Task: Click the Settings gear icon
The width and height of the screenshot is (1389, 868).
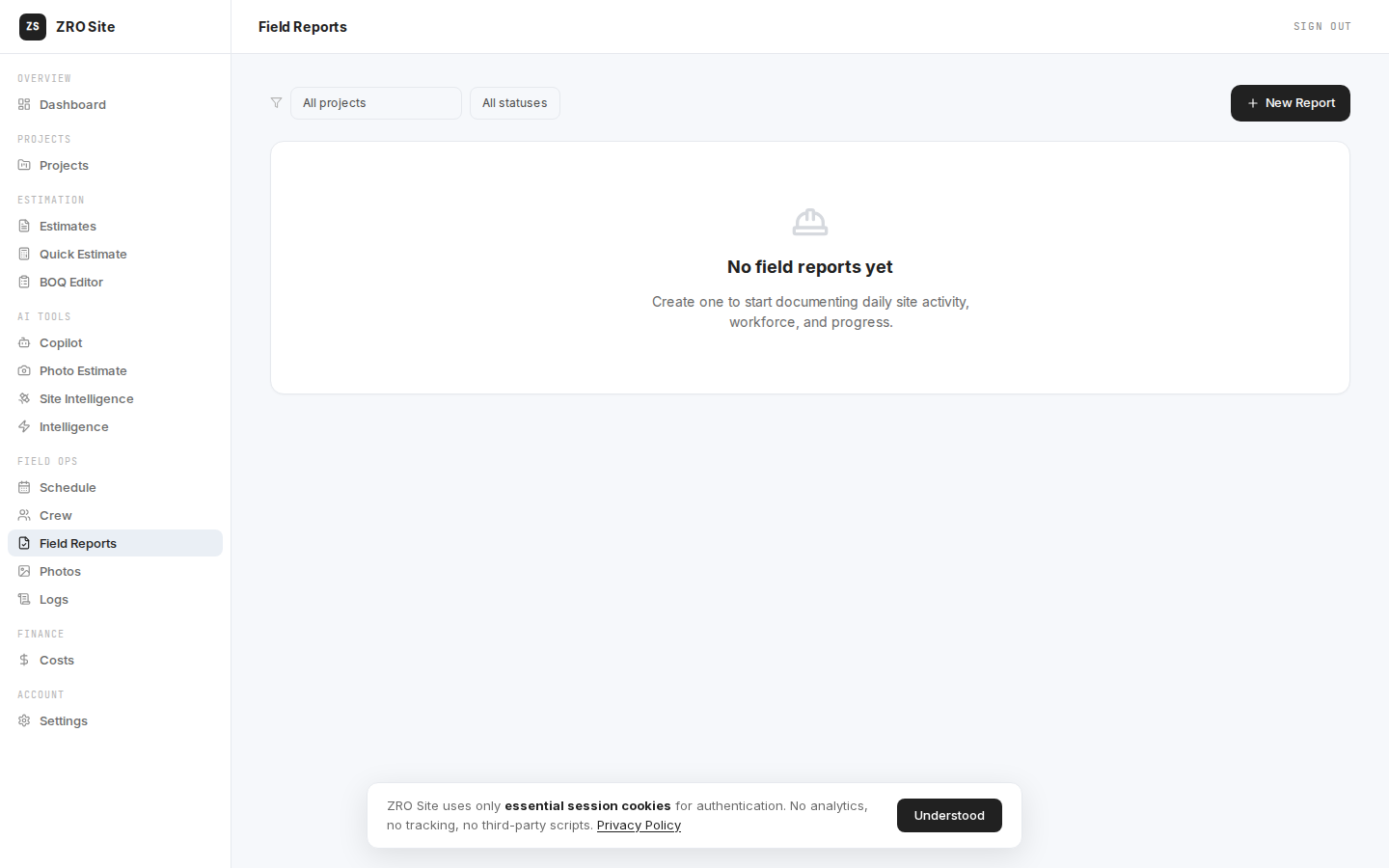Action: click(24, 720)
